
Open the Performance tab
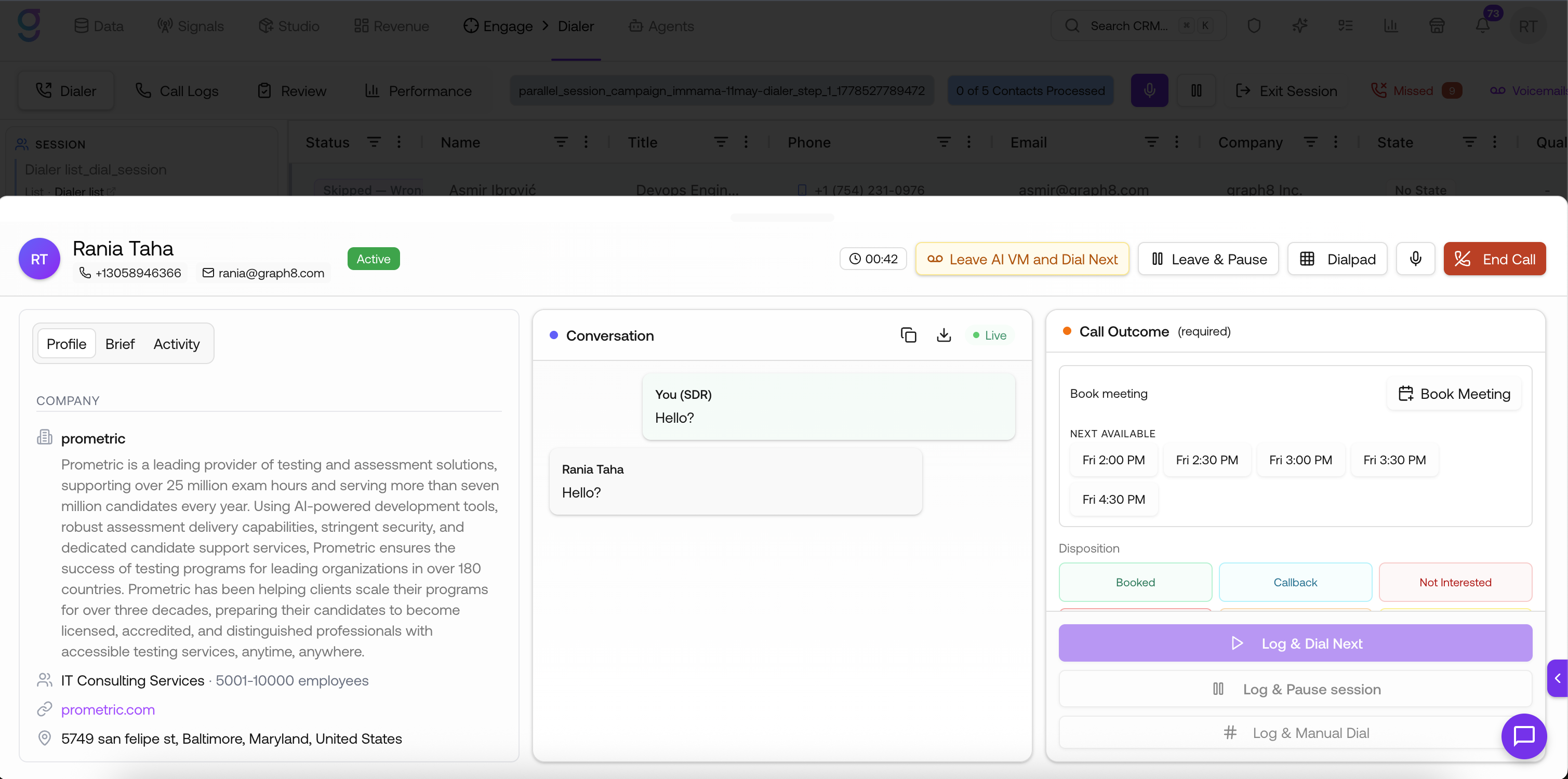(x=419, y=91)
